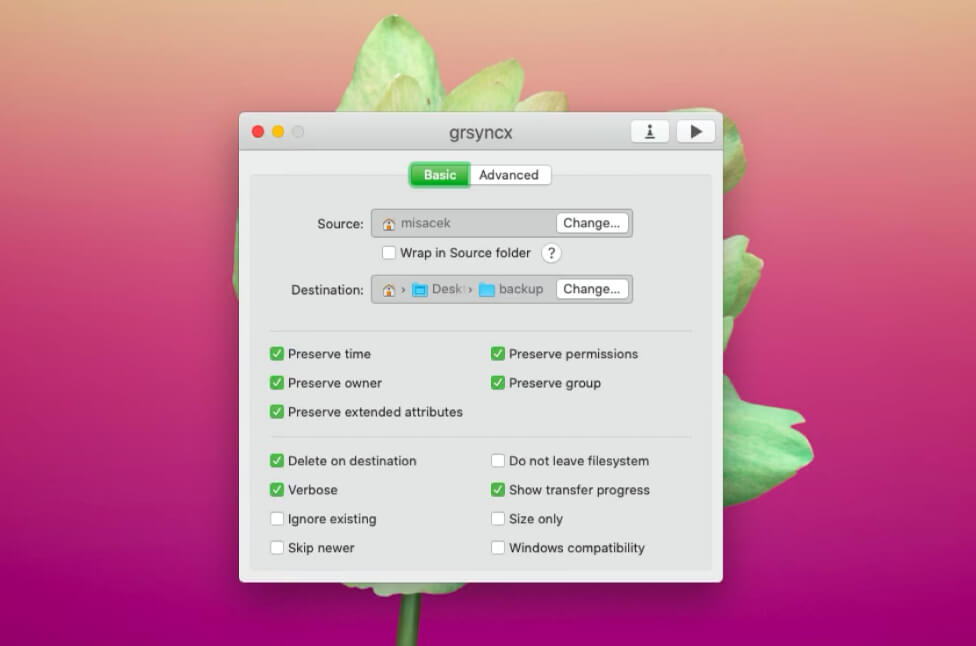Viewport: 976px width, 646px height.
Task: Check the Size only option
Action: (497, 519)
